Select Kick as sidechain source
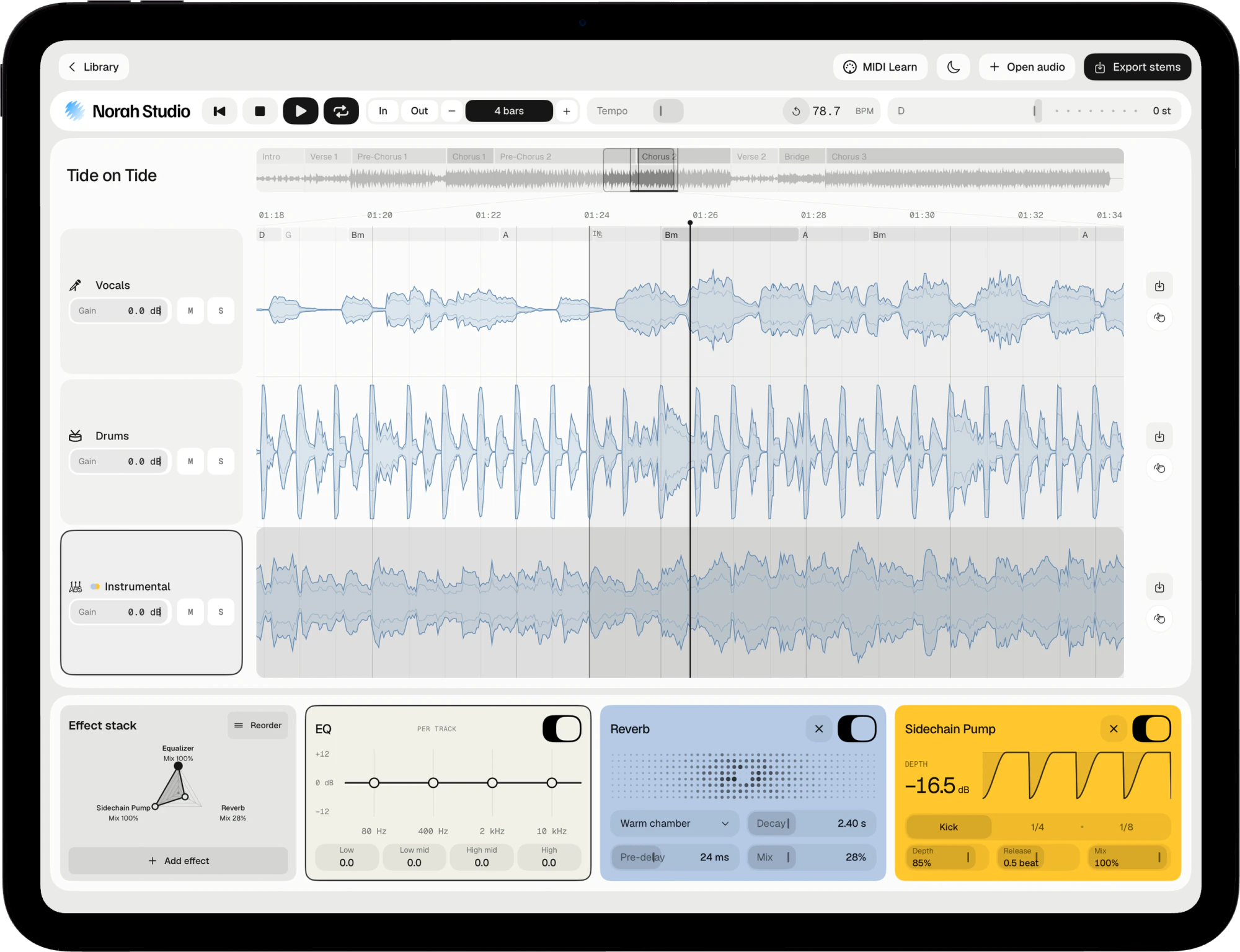The image size is (1240, 952). pyautogui.click(x=949, y=827)
